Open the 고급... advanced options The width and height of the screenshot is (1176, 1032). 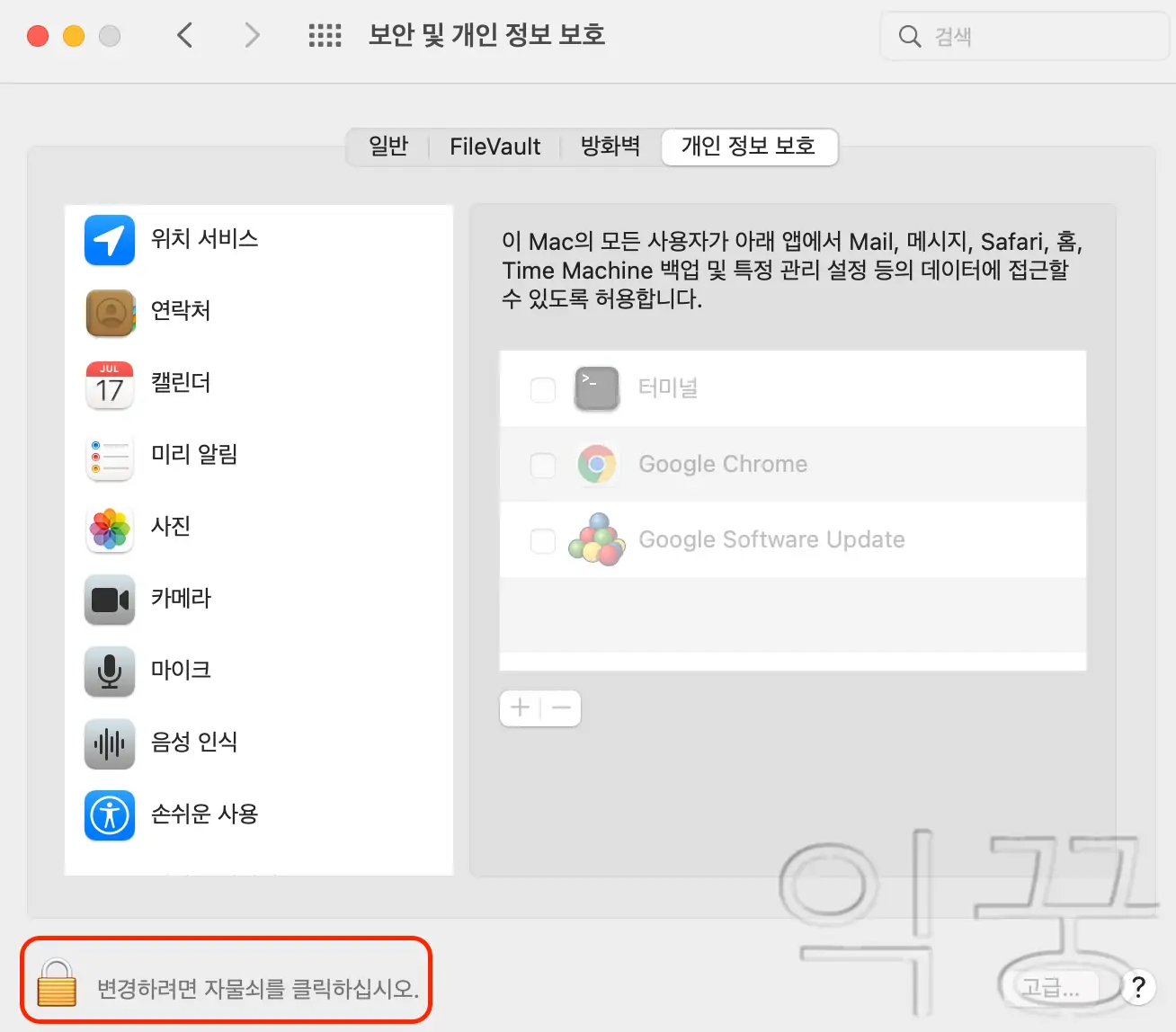[1055, 986]
